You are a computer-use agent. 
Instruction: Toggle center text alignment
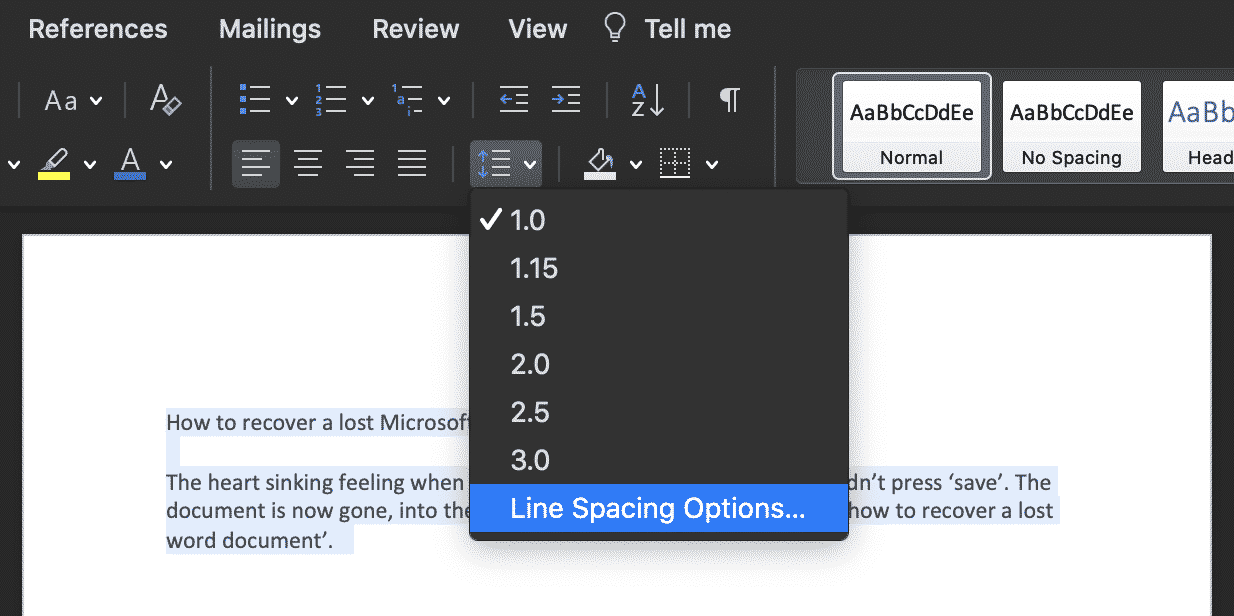308,163
